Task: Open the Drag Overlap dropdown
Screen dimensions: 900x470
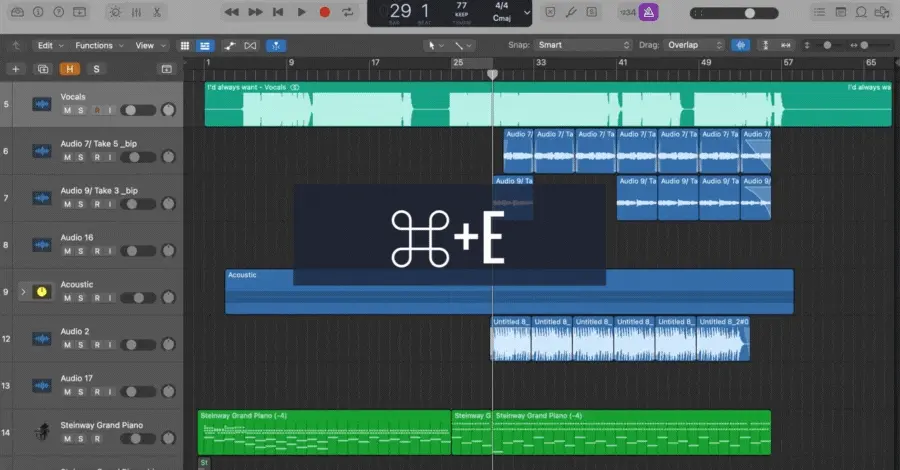Action: pyautogui.click(x=695, y=45)
